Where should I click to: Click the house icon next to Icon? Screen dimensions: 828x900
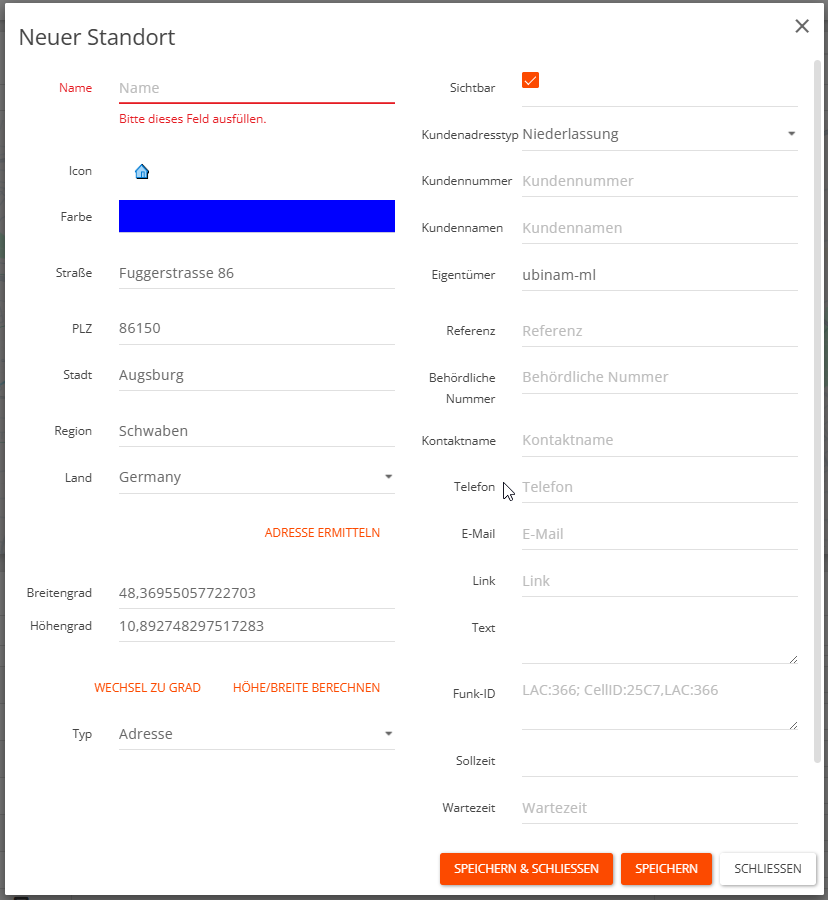pos(142,171)
